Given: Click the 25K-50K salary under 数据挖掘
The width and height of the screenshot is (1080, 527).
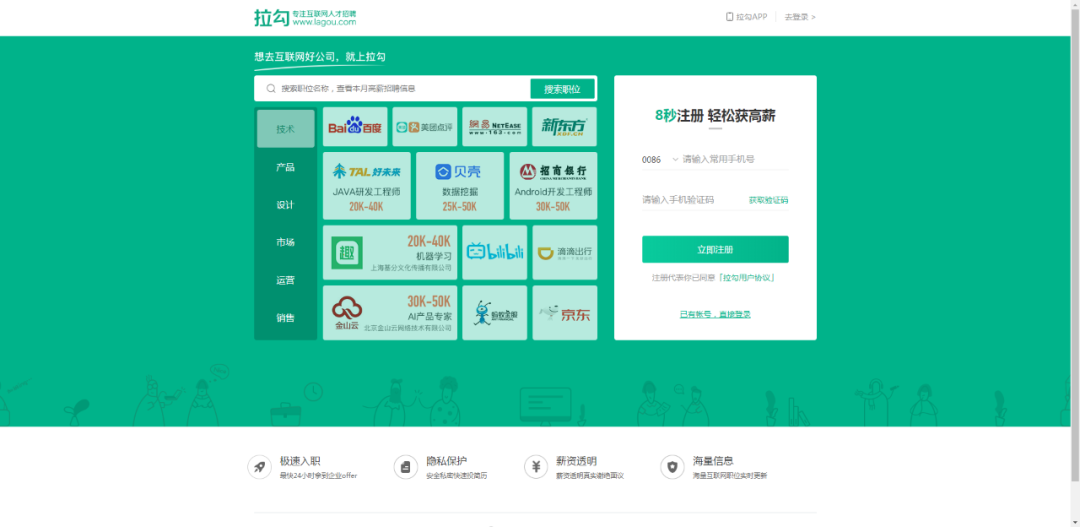Looking at the screenshot, I should (460, 207).
